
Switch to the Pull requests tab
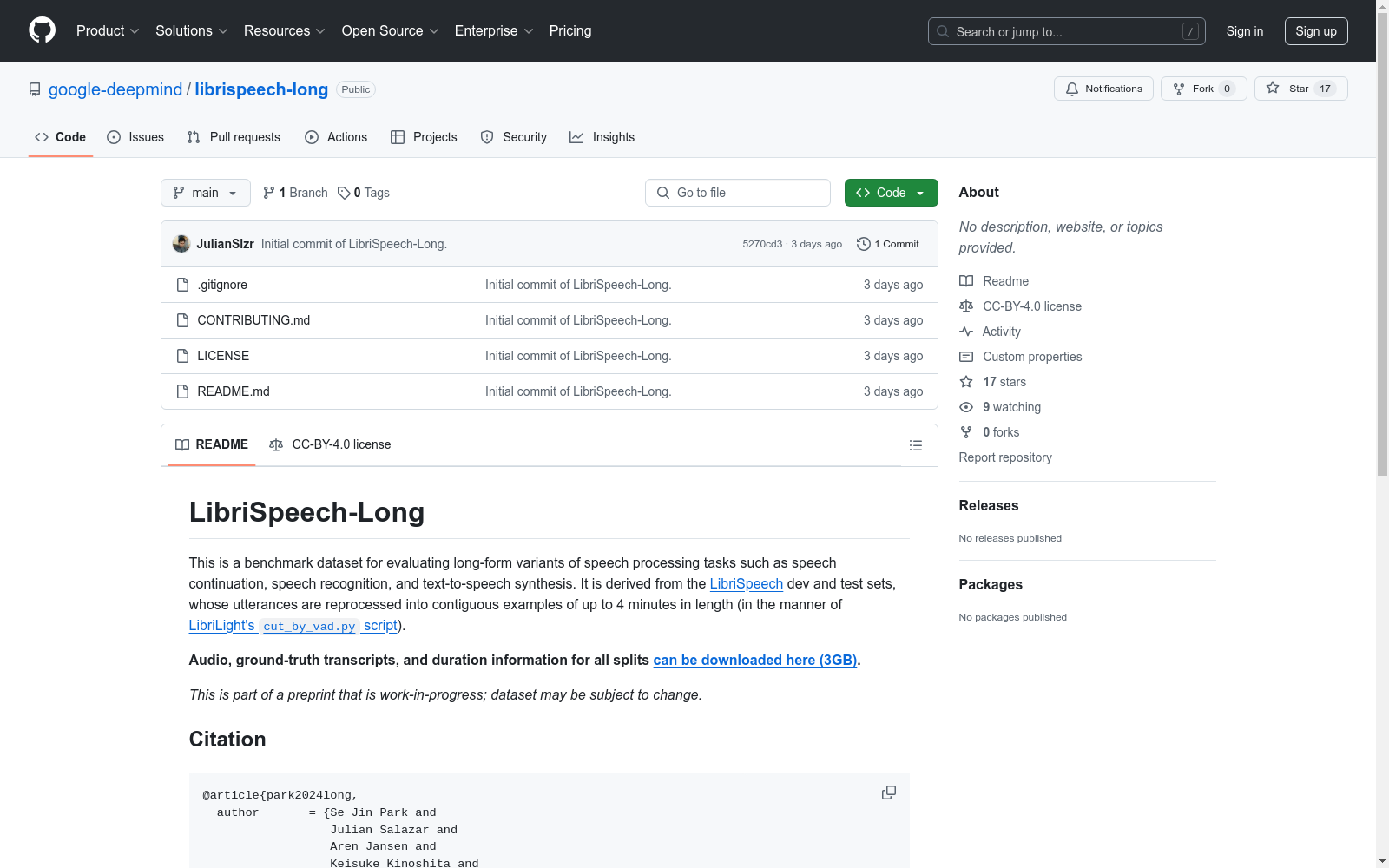[234, 137]
